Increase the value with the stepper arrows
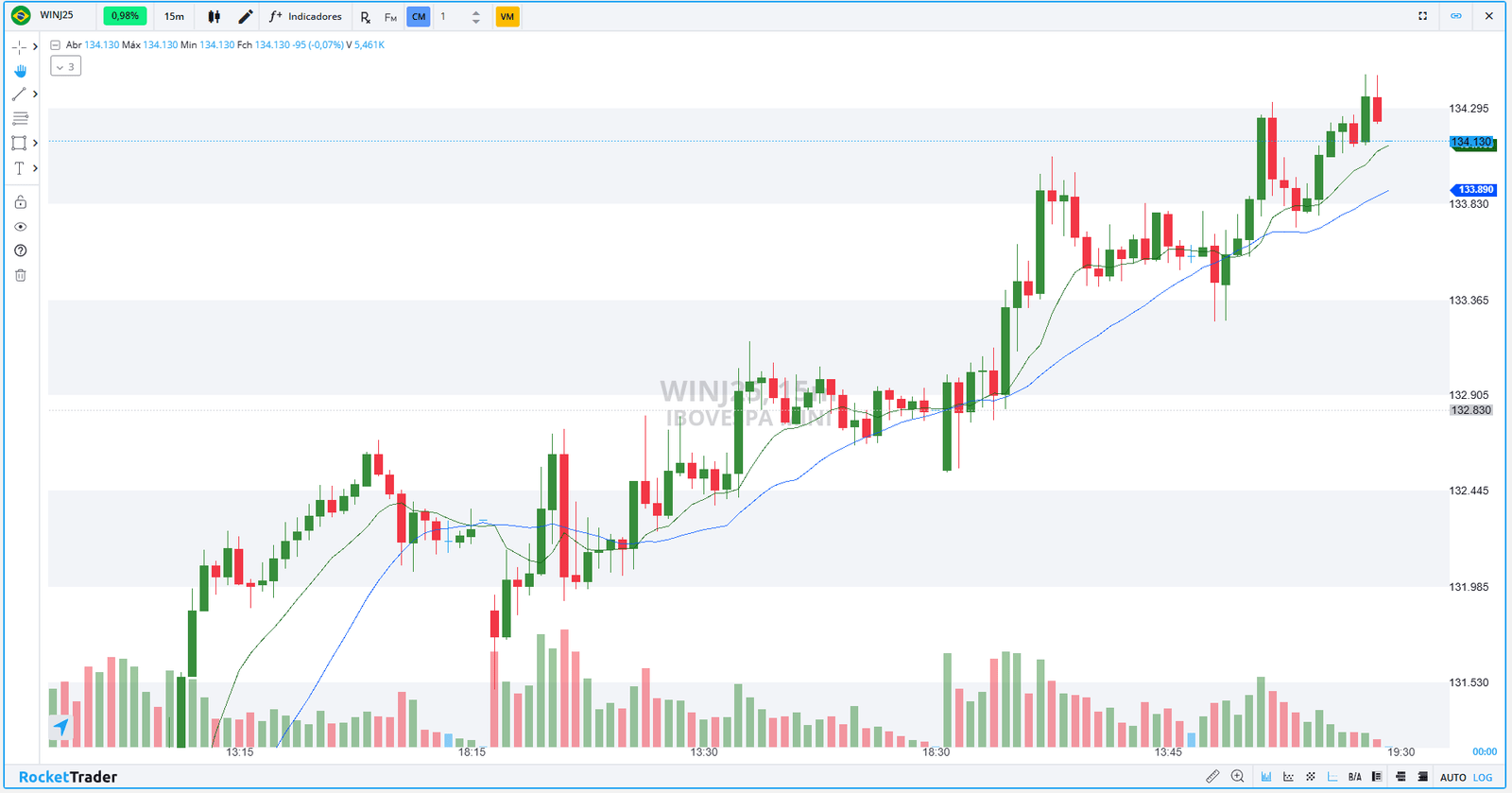This screenshot has height=793, width=1512. 474,12
